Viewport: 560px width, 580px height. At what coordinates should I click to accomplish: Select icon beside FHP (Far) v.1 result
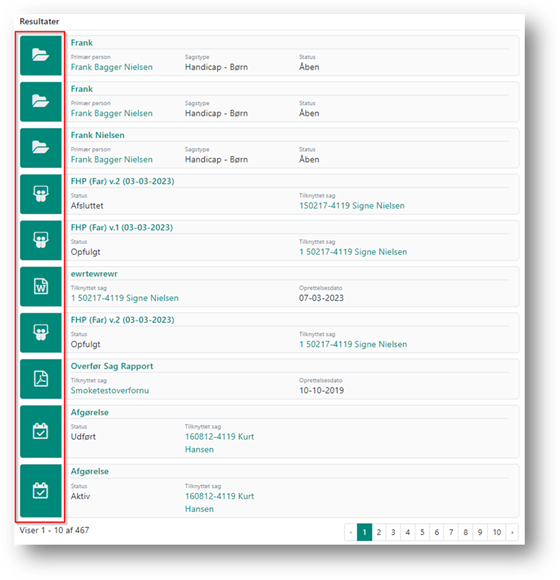pos(41,240)
